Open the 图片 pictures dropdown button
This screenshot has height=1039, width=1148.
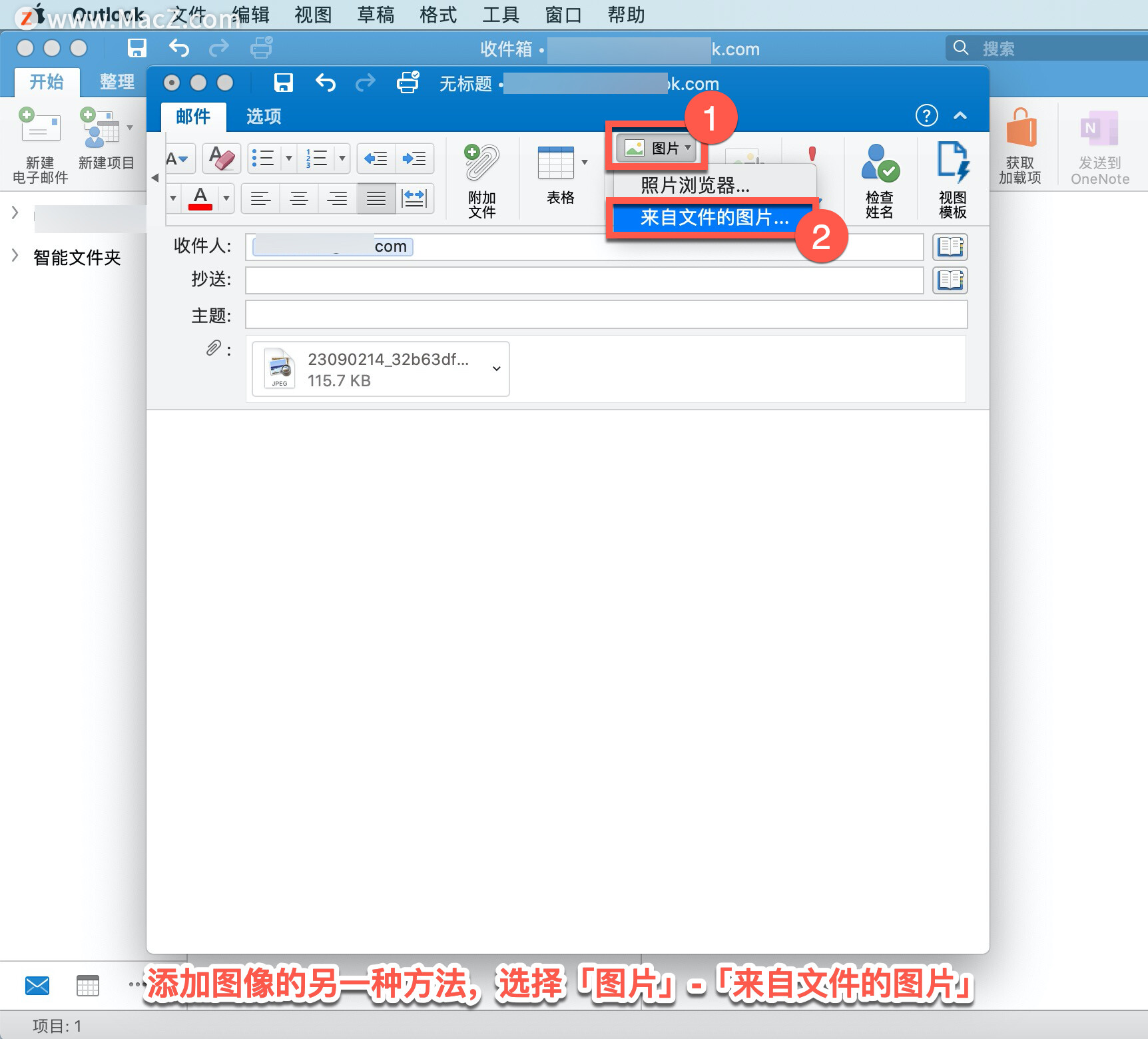(656, 148)
